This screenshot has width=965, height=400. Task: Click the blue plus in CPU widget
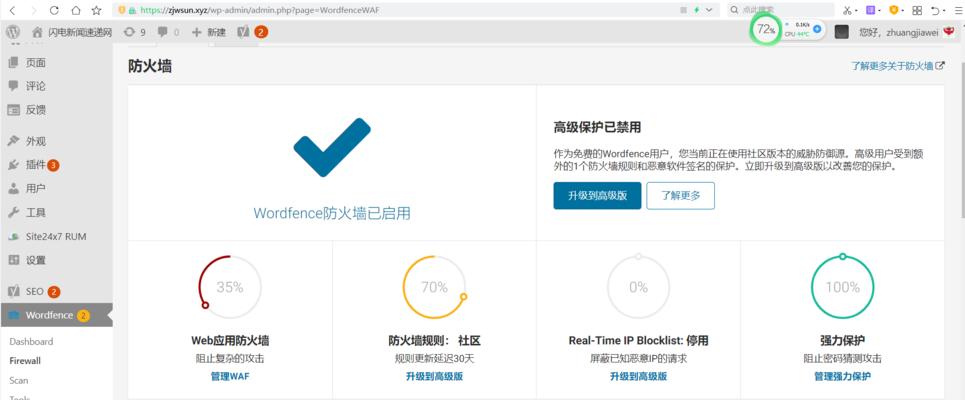(817, 28)
